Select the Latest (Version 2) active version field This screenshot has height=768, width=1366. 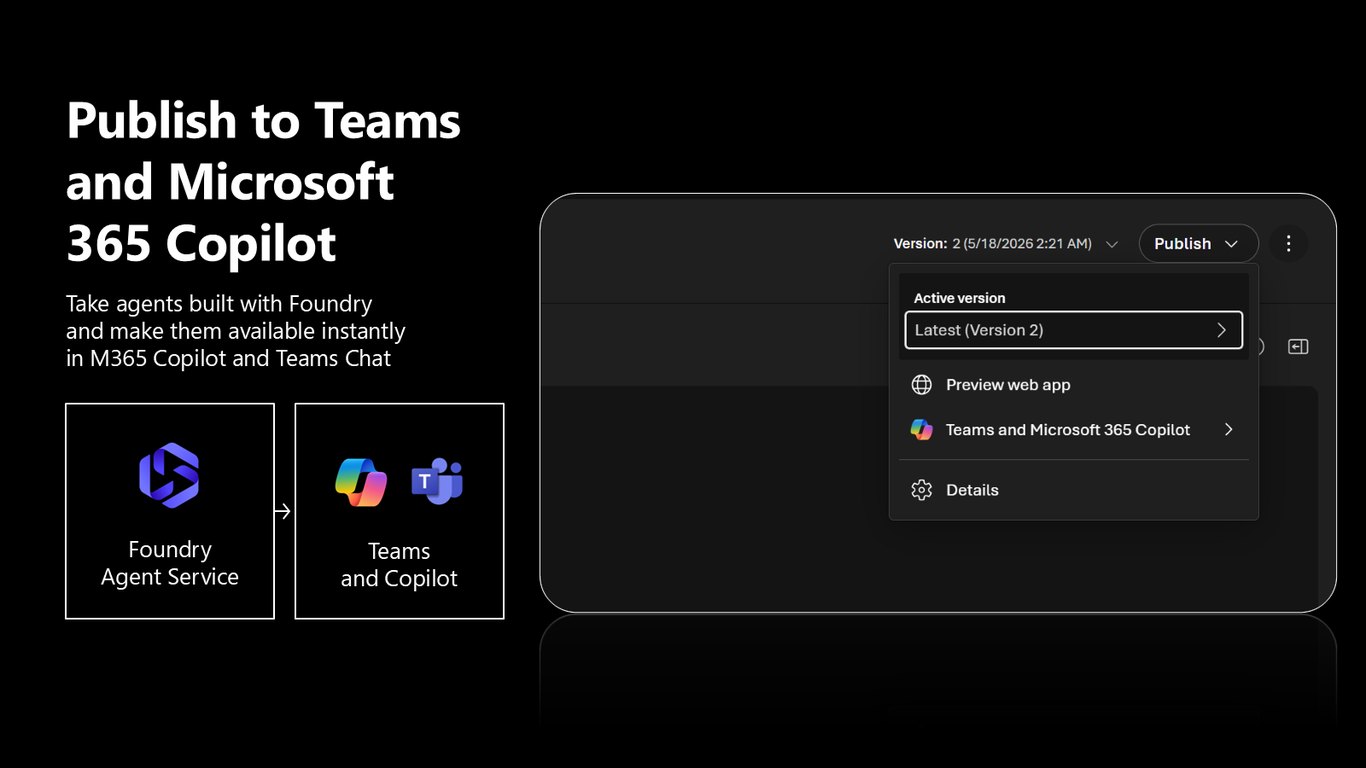1073,330
